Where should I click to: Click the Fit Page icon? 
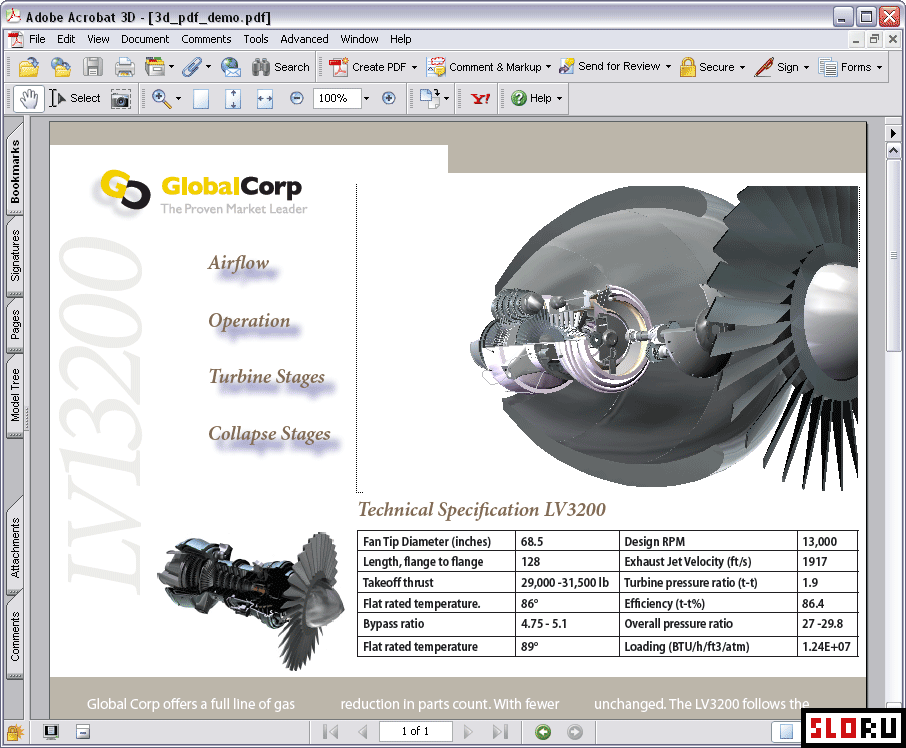click(x=233, y=99)
